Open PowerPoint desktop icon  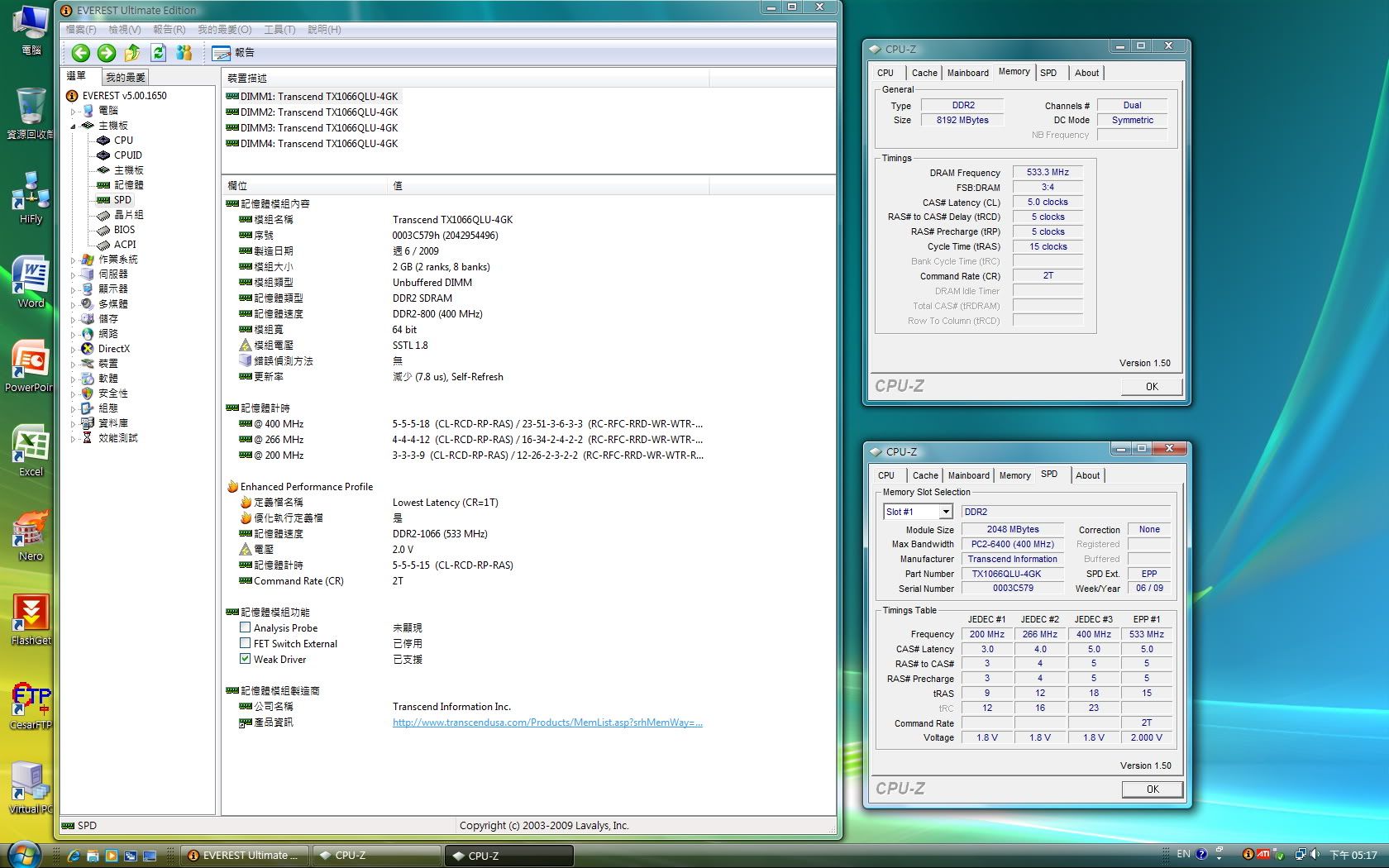(x=30, y=367)
